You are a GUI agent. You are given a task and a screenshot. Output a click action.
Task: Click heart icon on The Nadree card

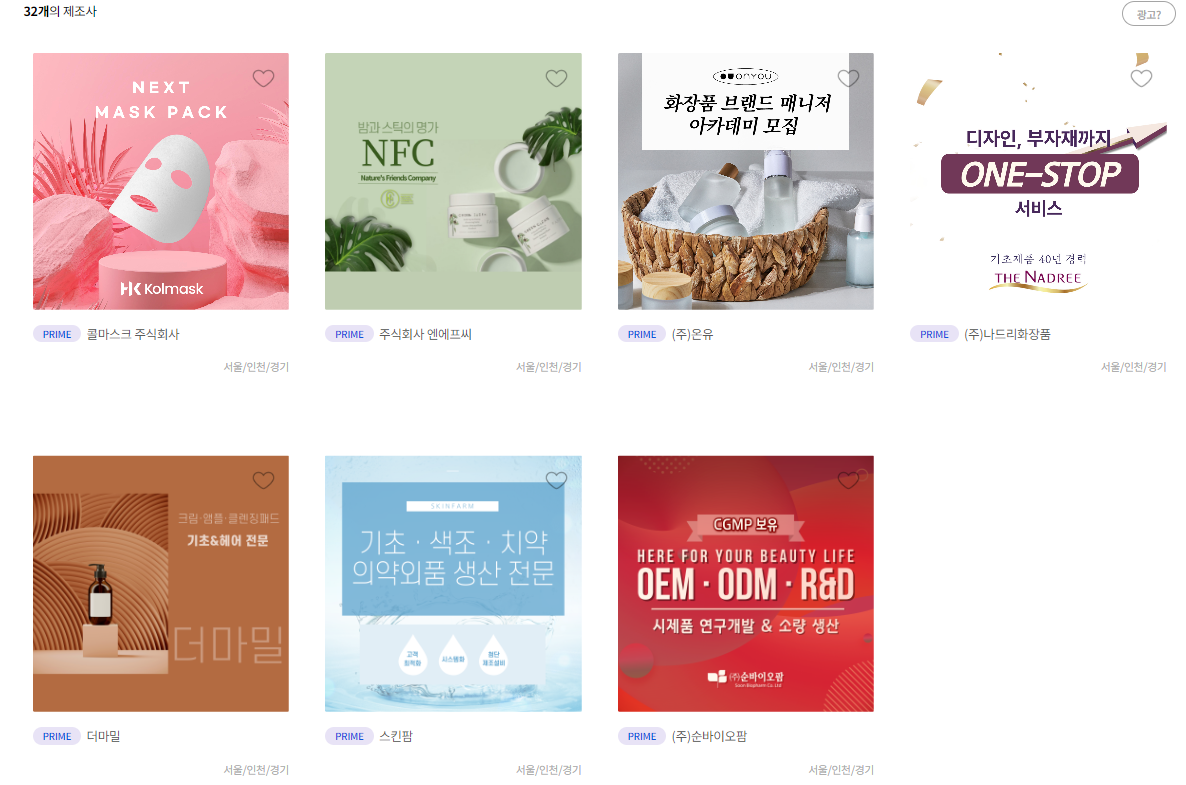tap(1141, 78)
